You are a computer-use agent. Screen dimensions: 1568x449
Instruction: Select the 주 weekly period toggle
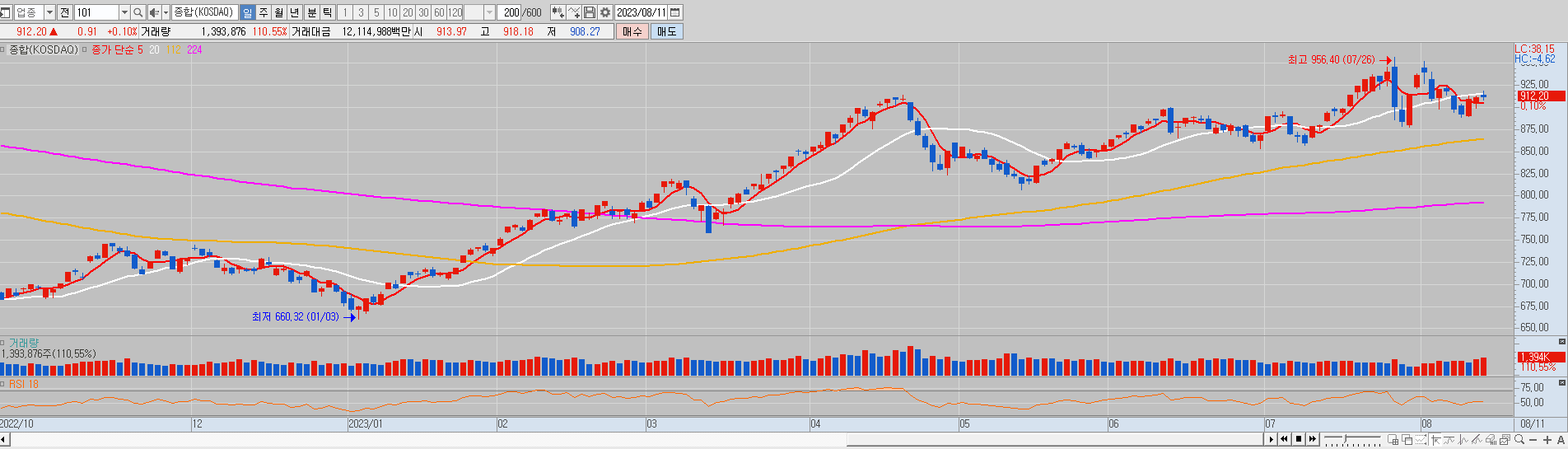tap(264, 12)
